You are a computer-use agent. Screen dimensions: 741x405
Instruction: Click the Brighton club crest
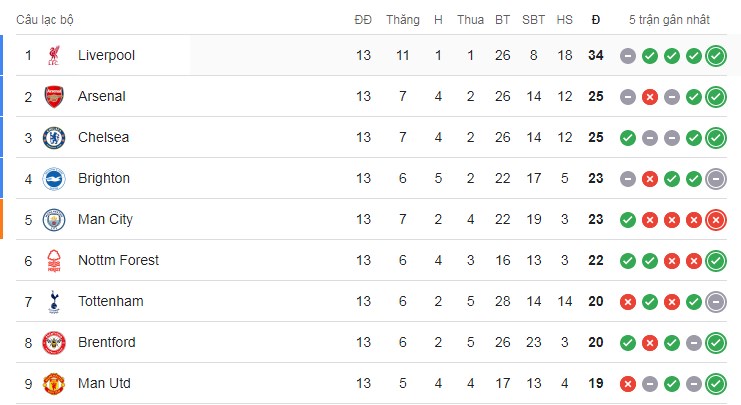click(x=53, y=179)
